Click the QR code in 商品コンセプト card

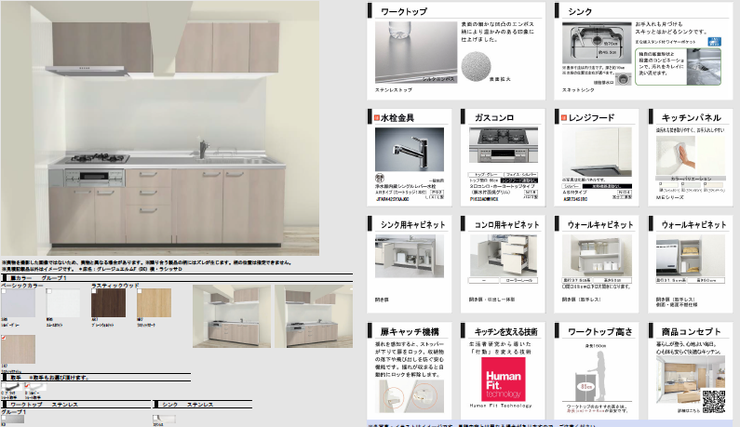[714, 401]
